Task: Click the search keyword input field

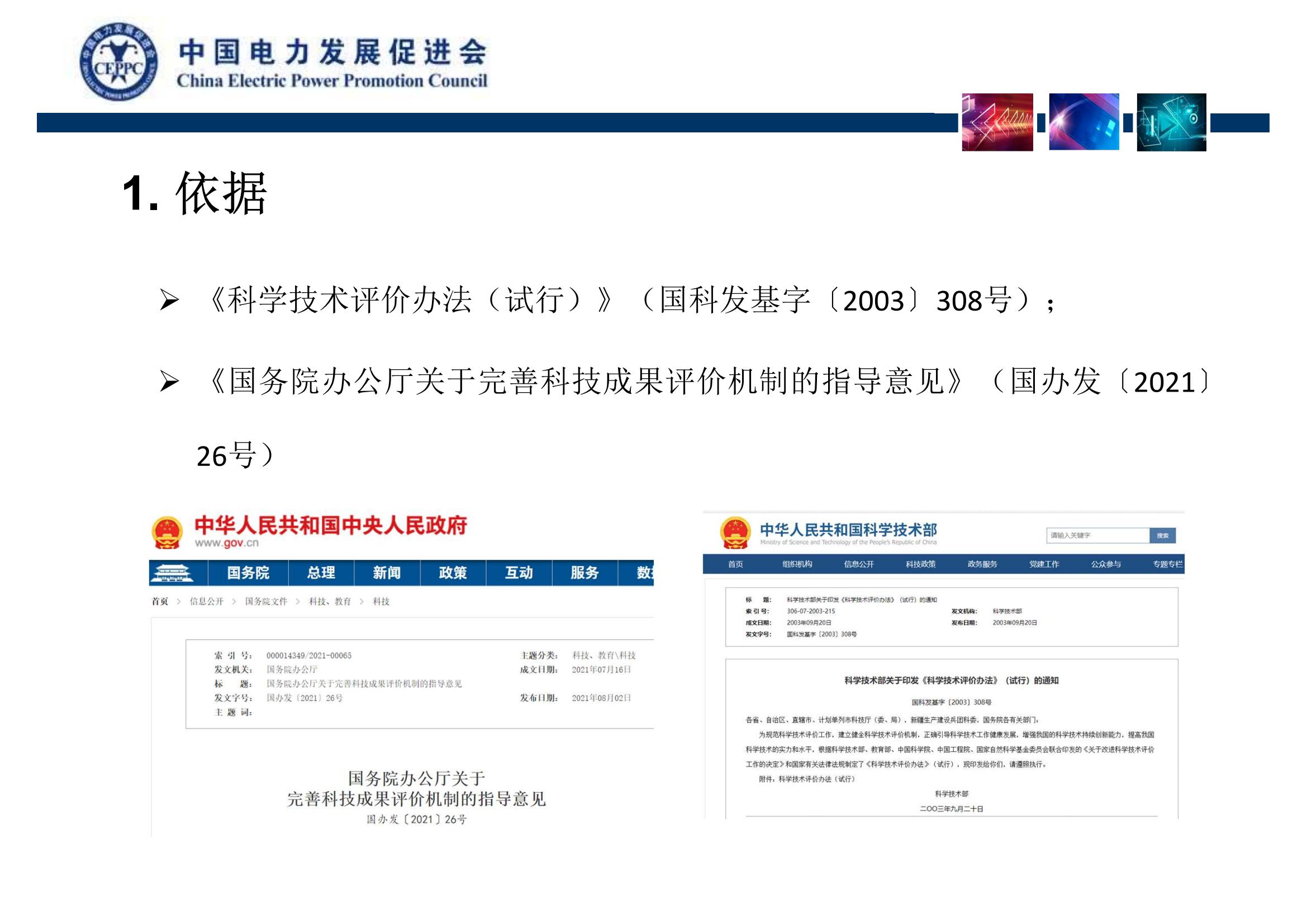Action: [1097, 535]
